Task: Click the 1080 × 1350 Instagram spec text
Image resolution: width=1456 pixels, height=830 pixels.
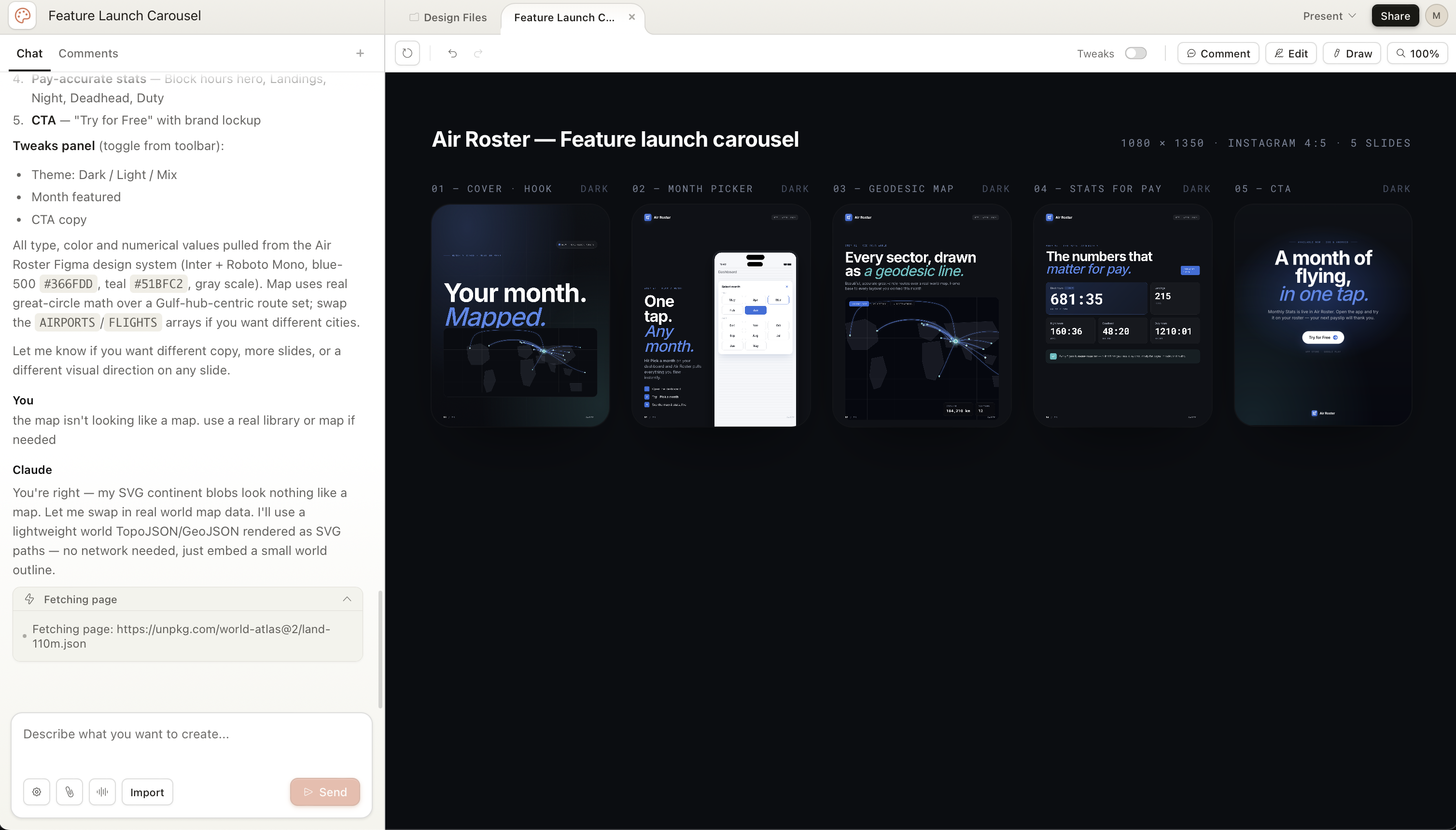Action: (x=1265, y=143)
